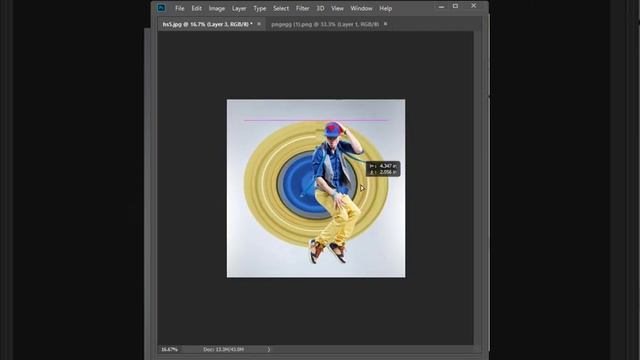The height and width of the screenshot is (360, 640).
Task: Open the Edit menu
Action: (196, 8)
